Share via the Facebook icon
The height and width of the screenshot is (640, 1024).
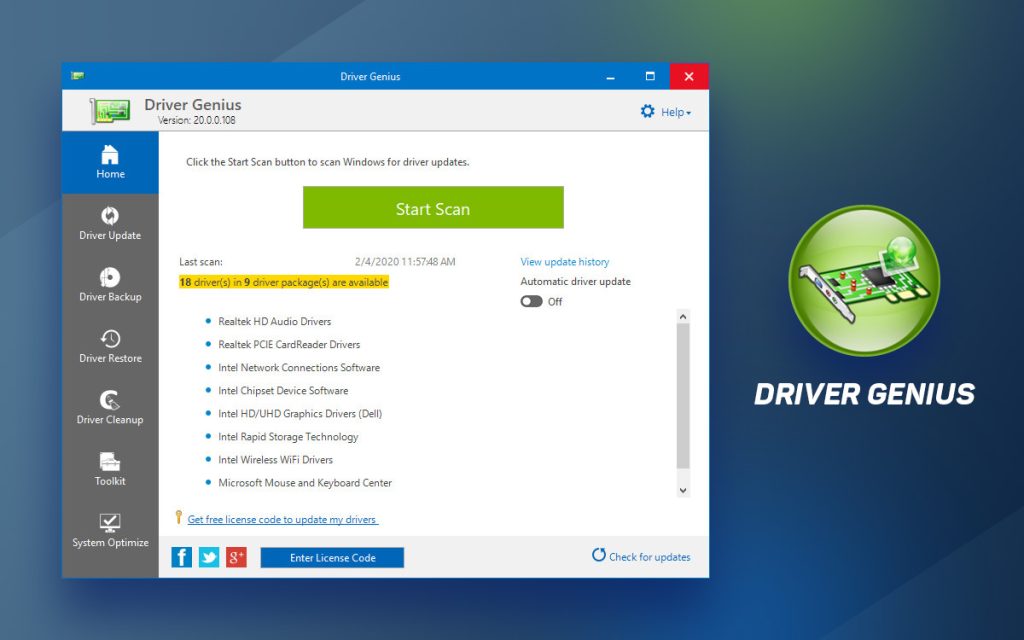[x=181, y=557]
